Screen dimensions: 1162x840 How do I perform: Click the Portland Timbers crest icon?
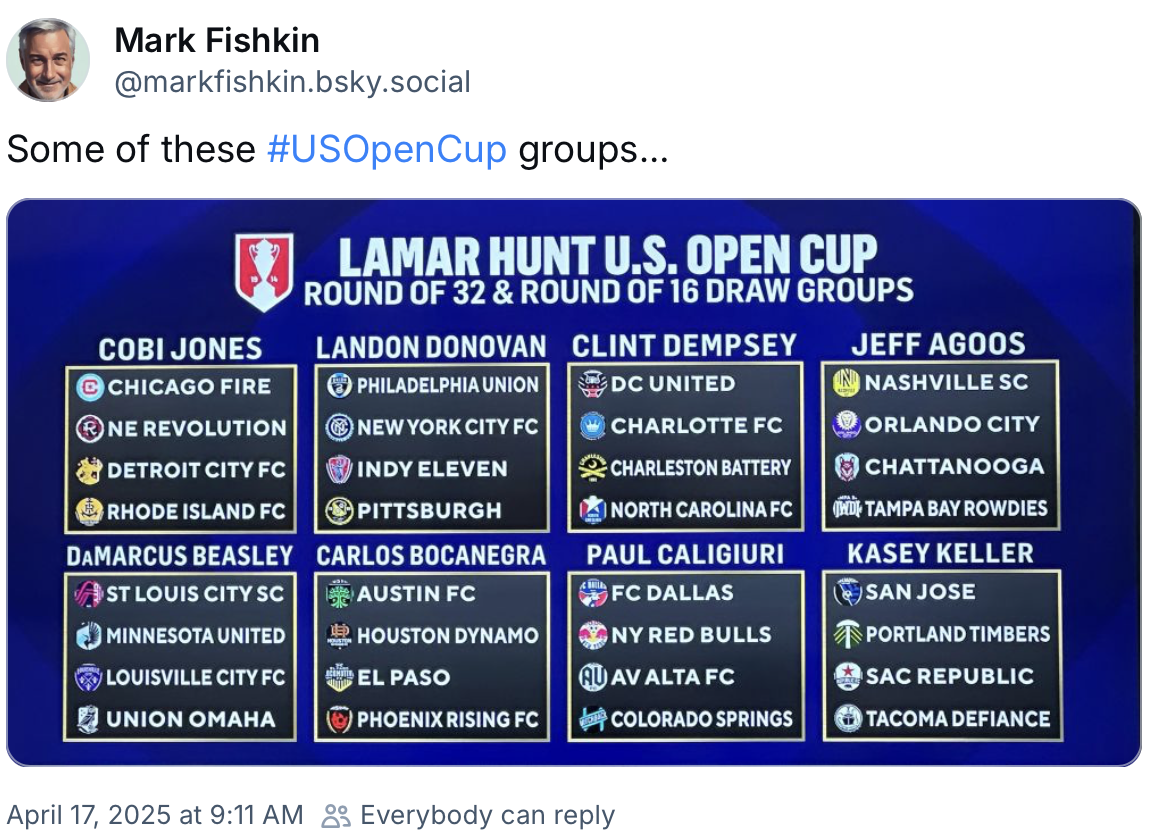click(x=848, y=634)
